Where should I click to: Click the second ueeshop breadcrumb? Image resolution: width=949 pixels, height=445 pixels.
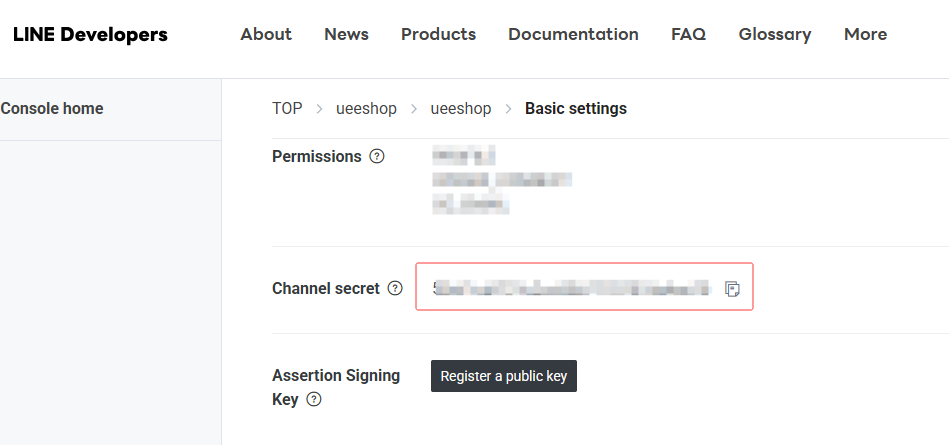pos(461,109)
